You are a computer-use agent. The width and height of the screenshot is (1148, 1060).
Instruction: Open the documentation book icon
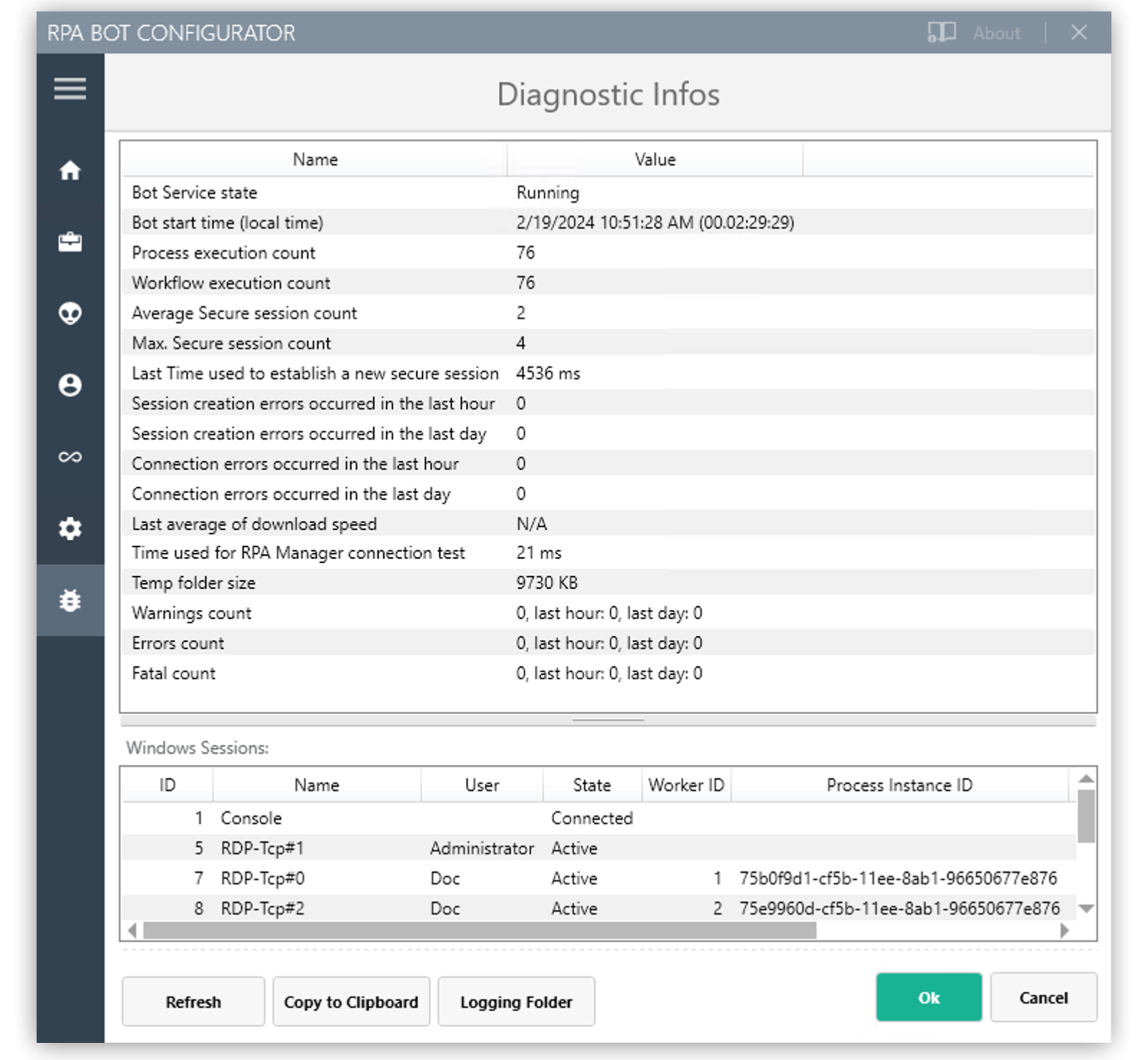coord(942,32)
